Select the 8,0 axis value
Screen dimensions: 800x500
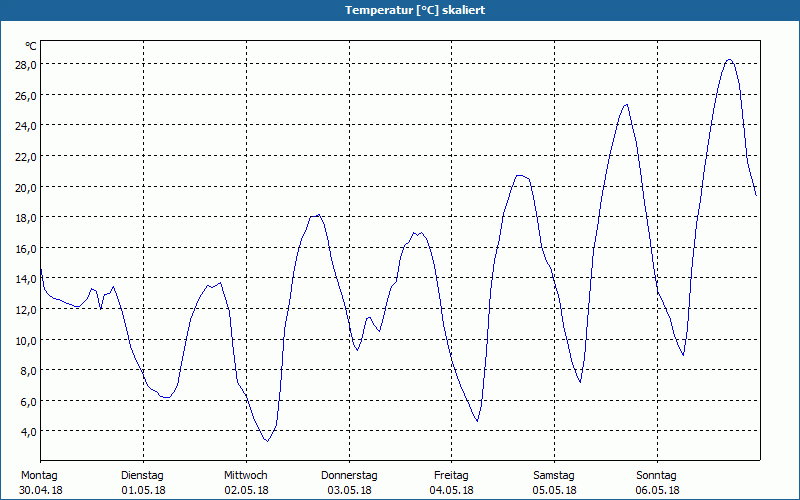click(x=29, y=371)
